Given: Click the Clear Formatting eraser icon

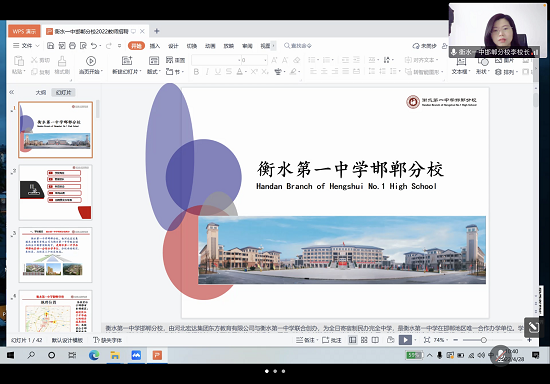Looking at the screenshot, I should pos(297,60).
